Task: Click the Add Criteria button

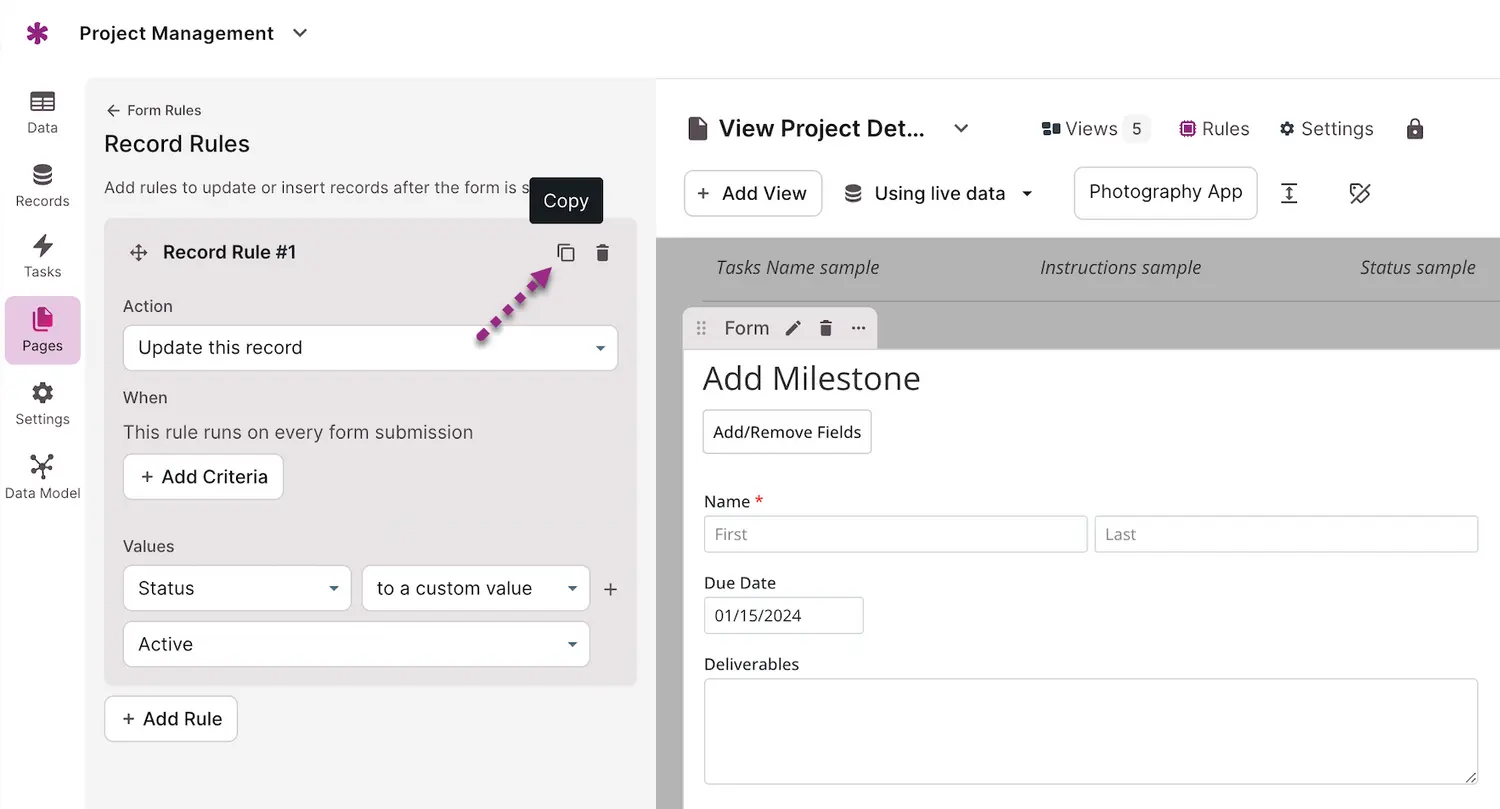Action: pos(203,477)
